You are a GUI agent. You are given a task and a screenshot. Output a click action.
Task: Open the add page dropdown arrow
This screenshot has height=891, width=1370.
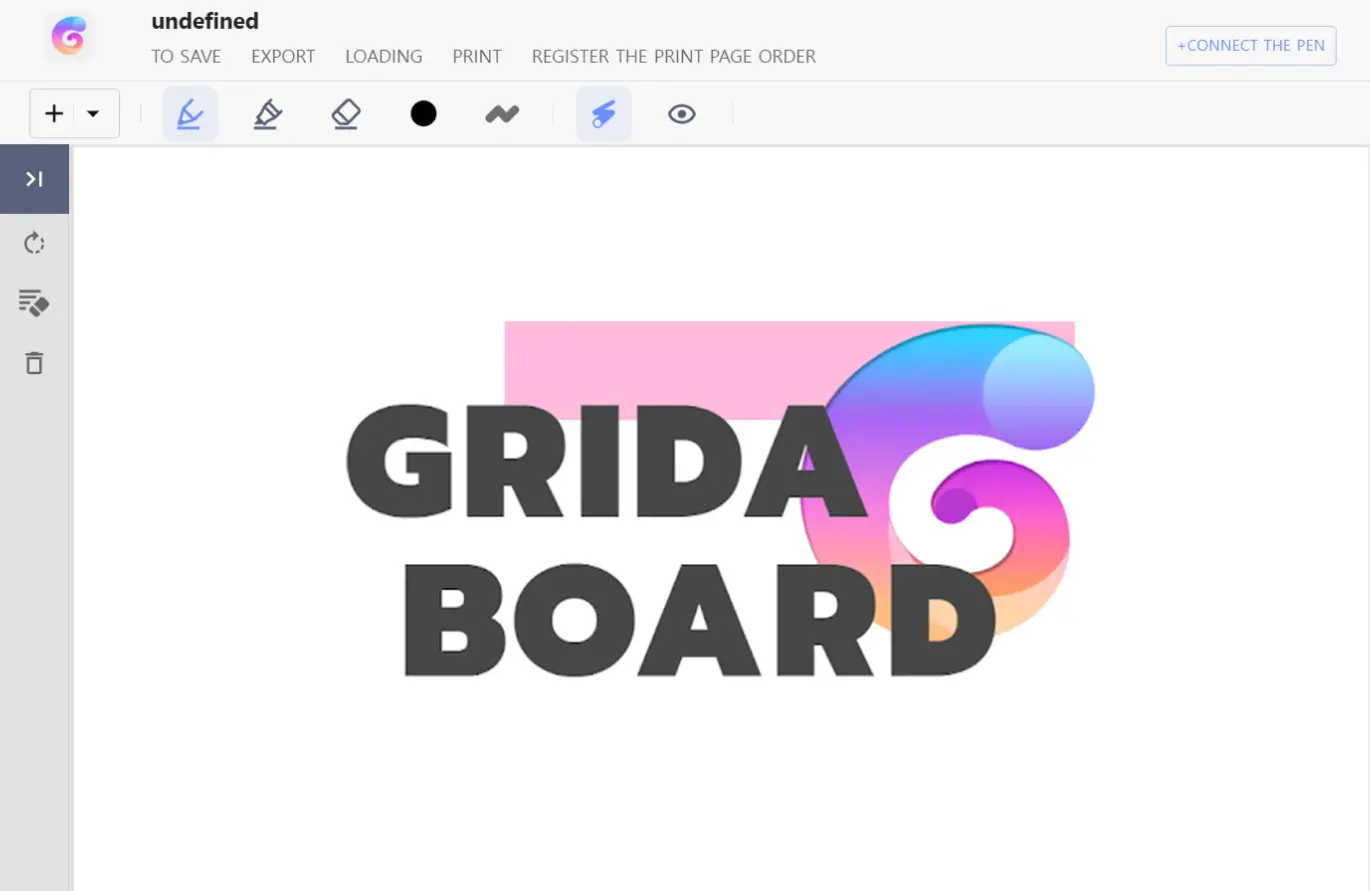click(94, 114)
